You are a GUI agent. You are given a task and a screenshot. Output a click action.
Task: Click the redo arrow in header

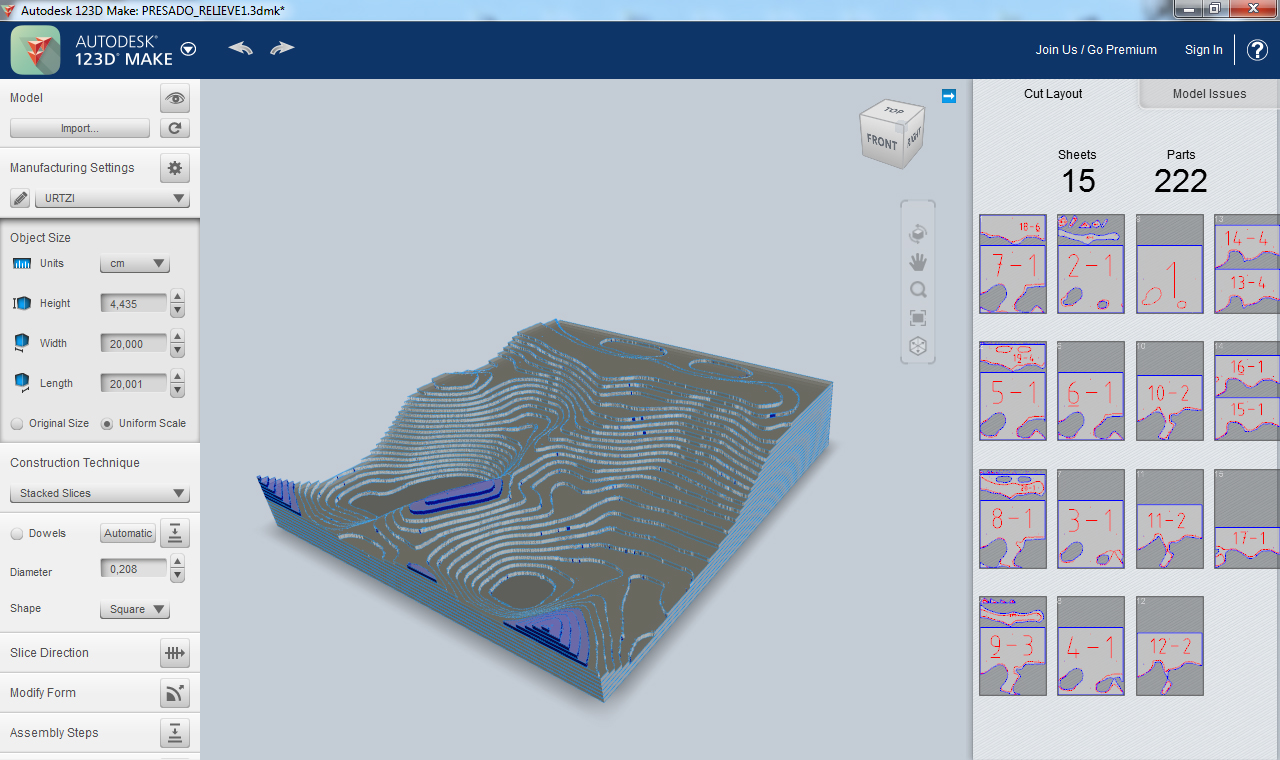coord(282,48)
